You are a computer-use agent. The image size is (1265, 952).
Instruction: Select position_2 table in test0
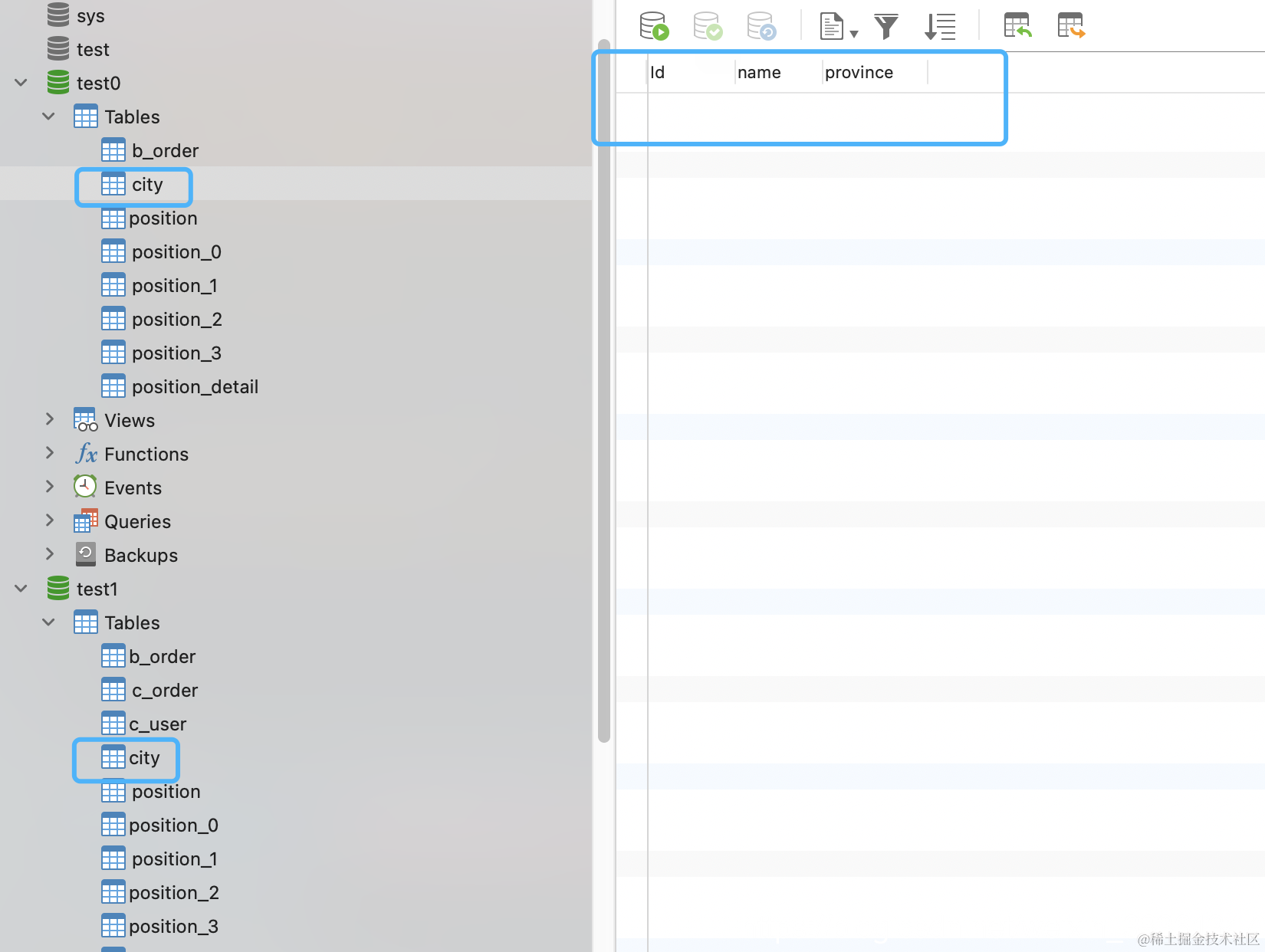pos(177,320)
